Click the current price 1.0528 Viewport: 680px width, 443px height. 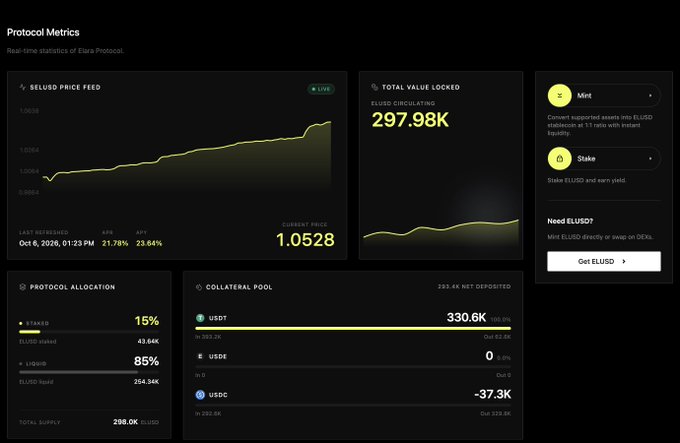click(x=305, y=240)
